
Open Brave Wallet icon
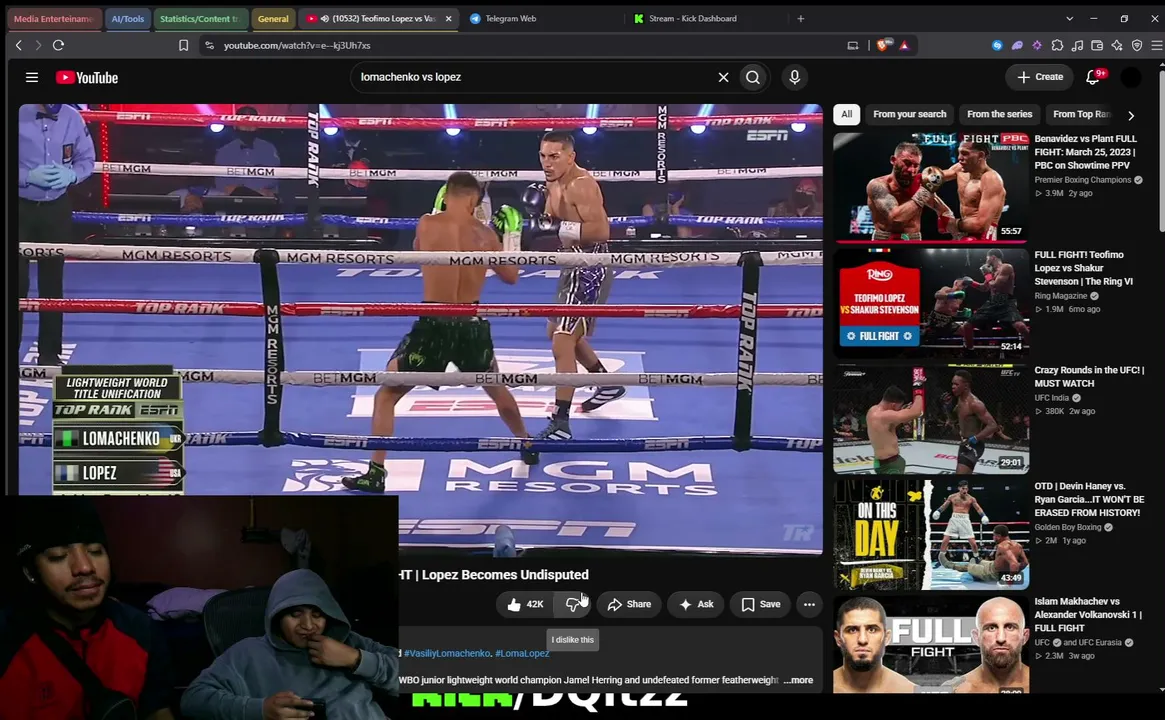(1097, 45)
